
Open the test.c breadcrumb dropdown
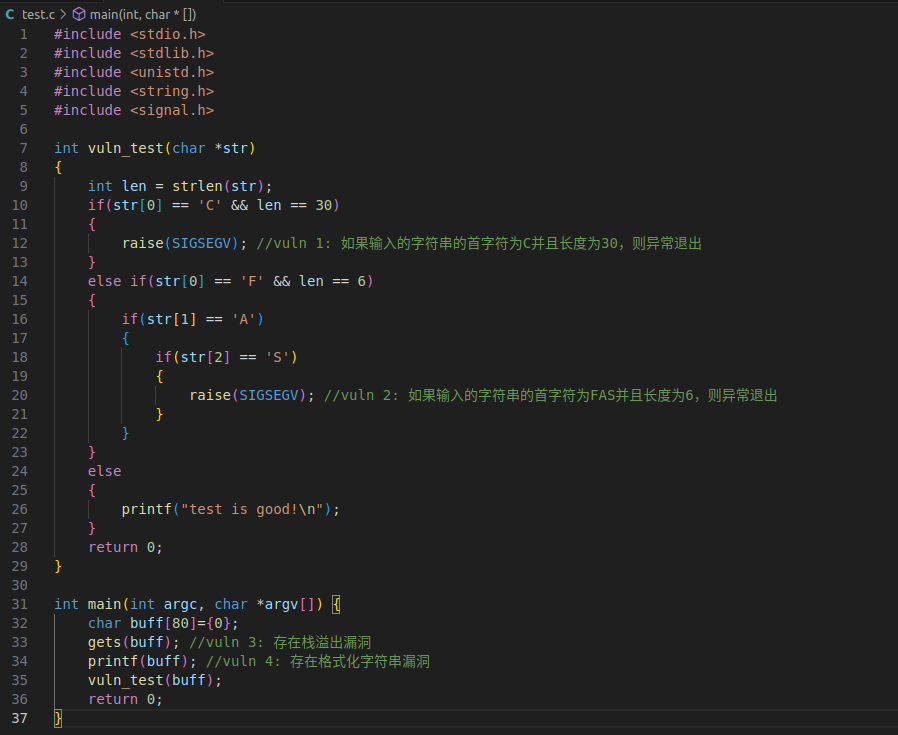pyautogui.click(x=40, y=14)
